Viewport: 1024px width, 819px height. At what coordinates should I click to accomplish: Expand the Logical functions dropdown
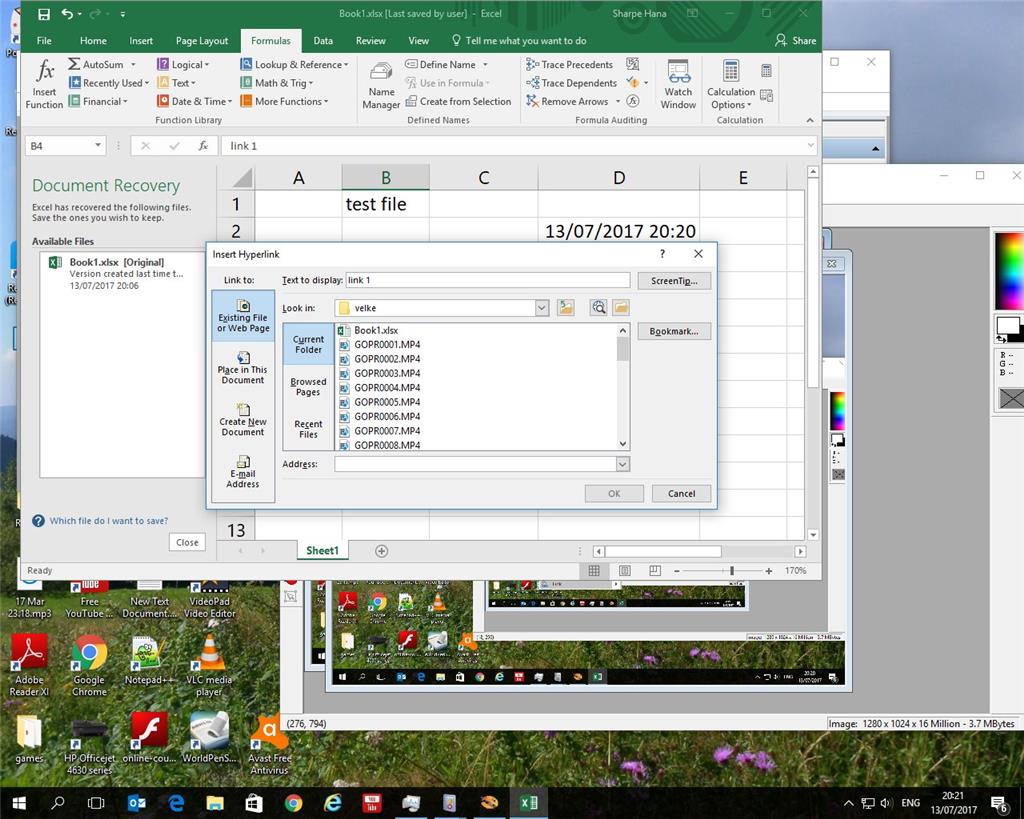[x=207, y=65]
